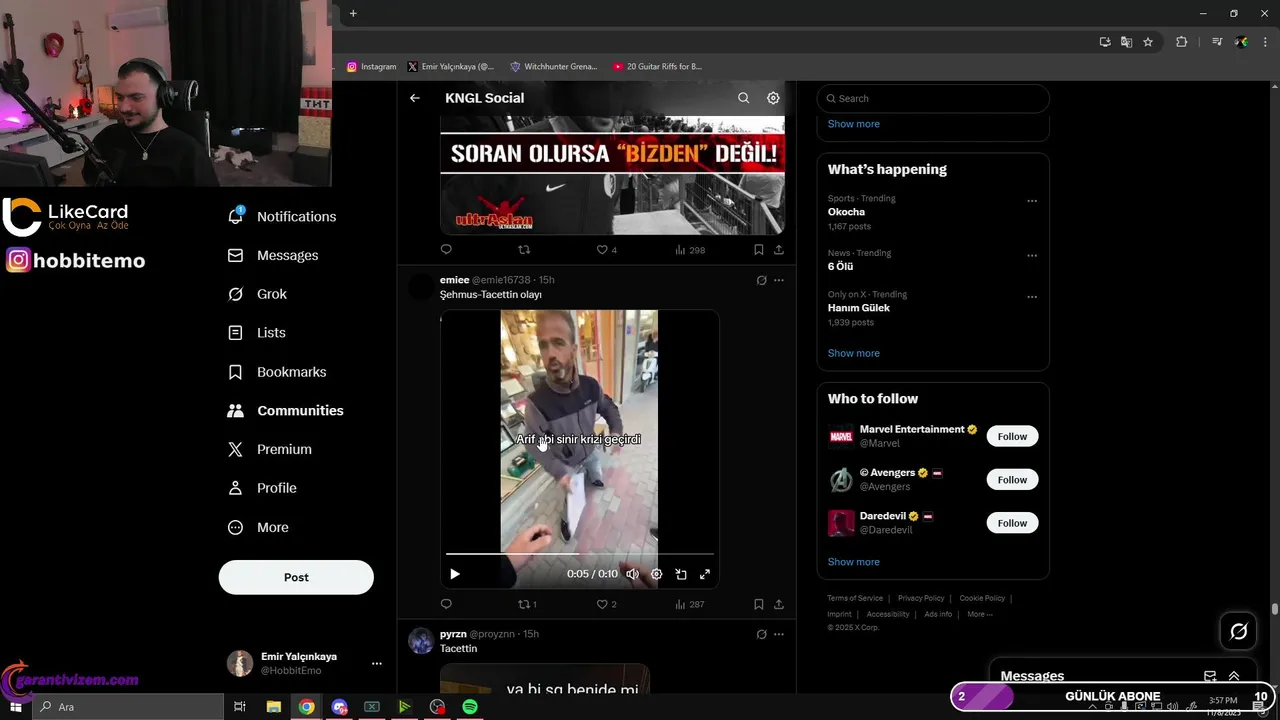Viewport: 1280px width, 720px height.
Task: Open the 20 Guitar Riffs bookmark
Action: pyautogui.click(x=657, y=67)
